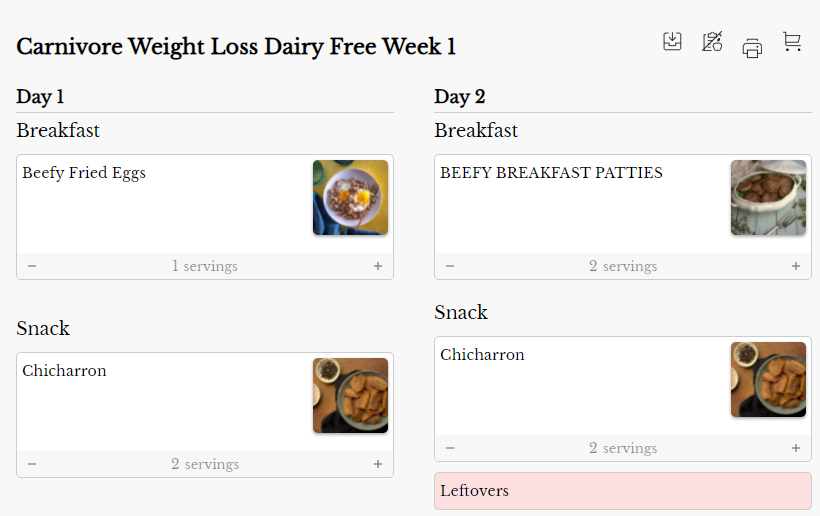This screenshot has width=820, height=516.
Task: Click the save-to-inbox download icon
Action: 672,42
